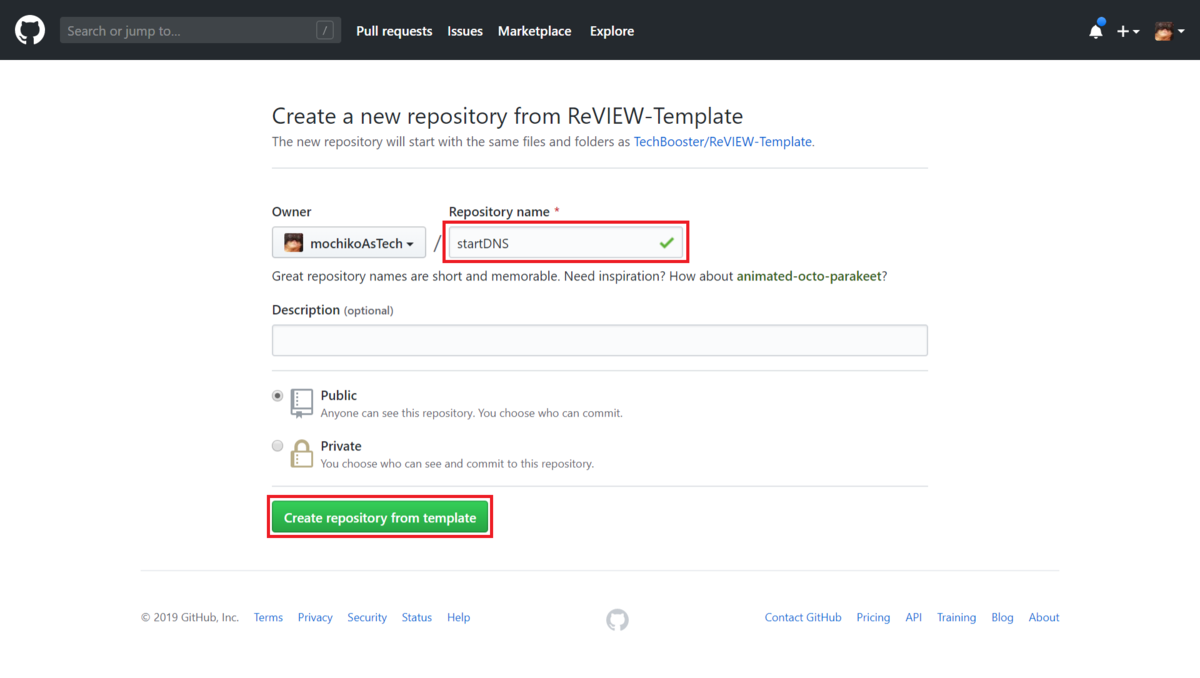The image size is (1200, 678).
Task: Click the footer GitHub mark icon
Action: [618, 620]
